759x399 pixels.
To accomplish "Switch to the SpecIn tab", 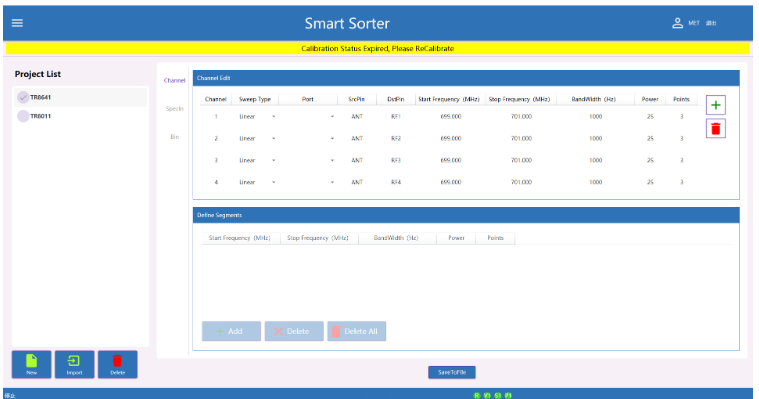I will coord(174,108).
